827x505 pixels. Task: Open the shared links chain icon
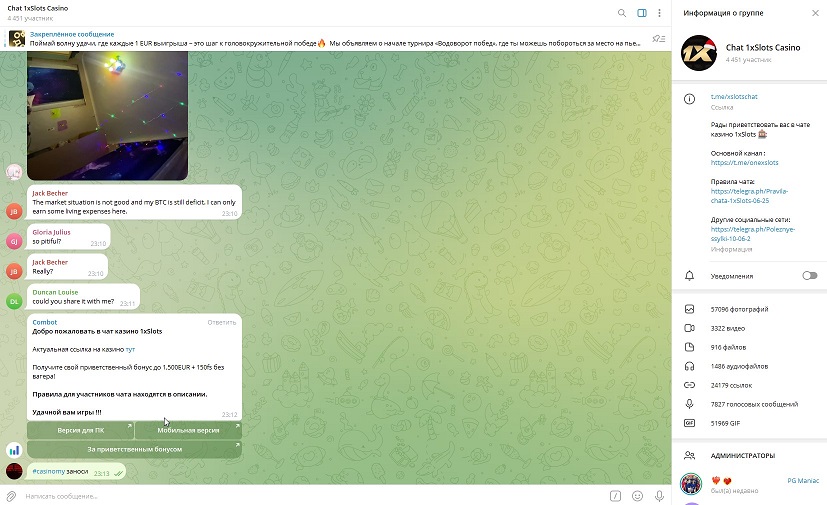[x=689, y=385]
